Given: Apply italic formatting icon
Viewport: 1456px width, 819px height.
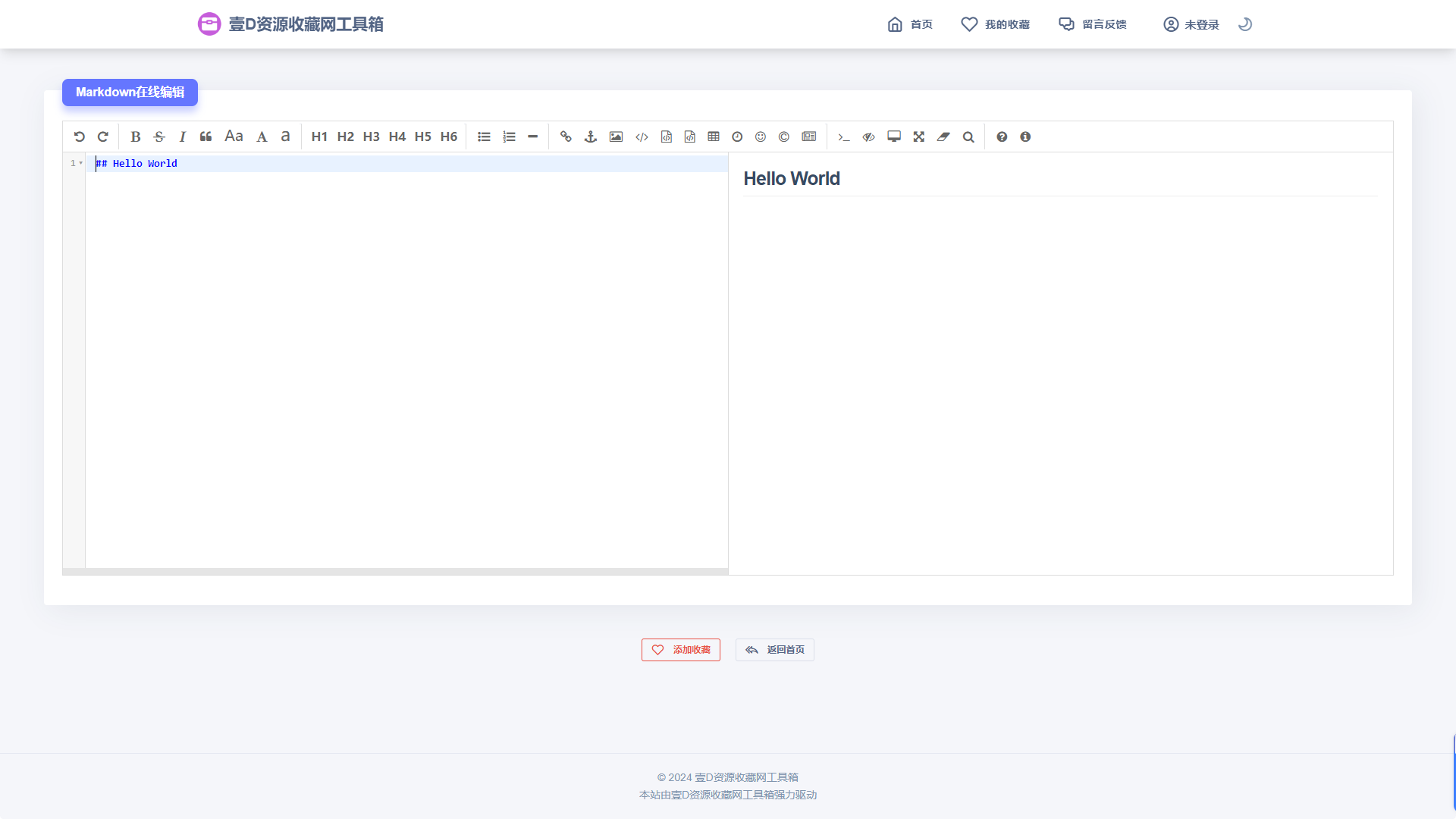Looking at the screenshot, I should coord(182,136).
